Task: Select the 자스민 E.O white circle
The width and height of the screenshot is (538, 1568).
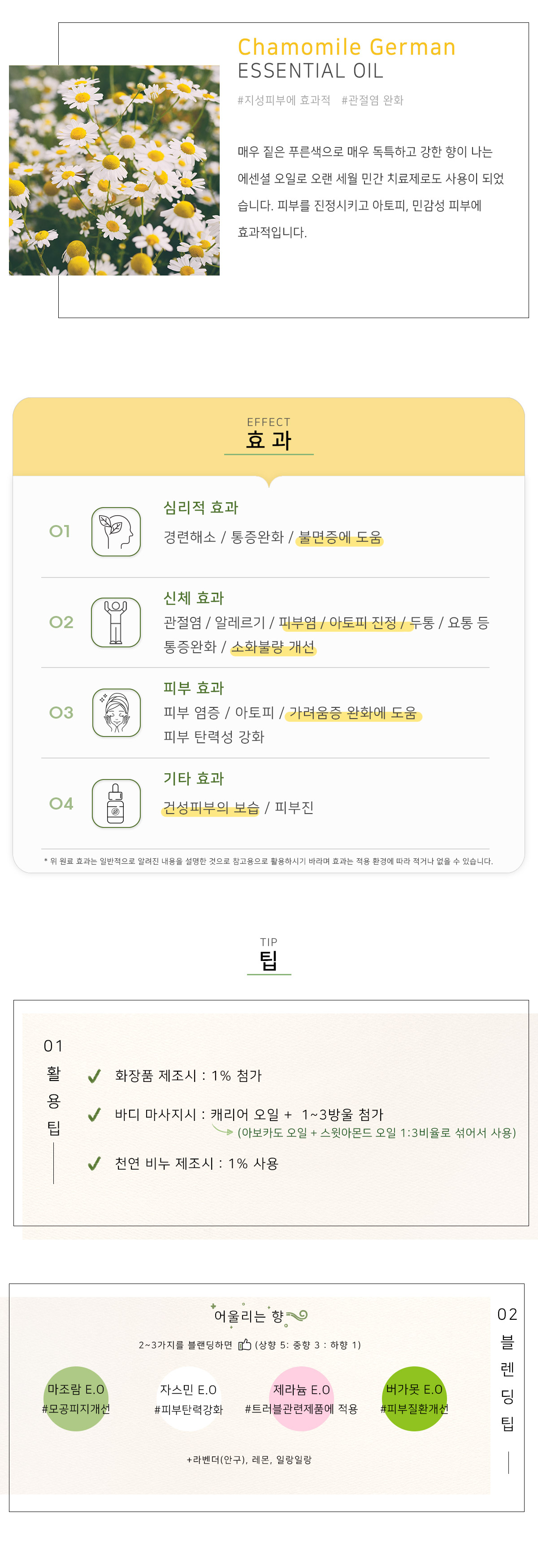Action: 188,1398
